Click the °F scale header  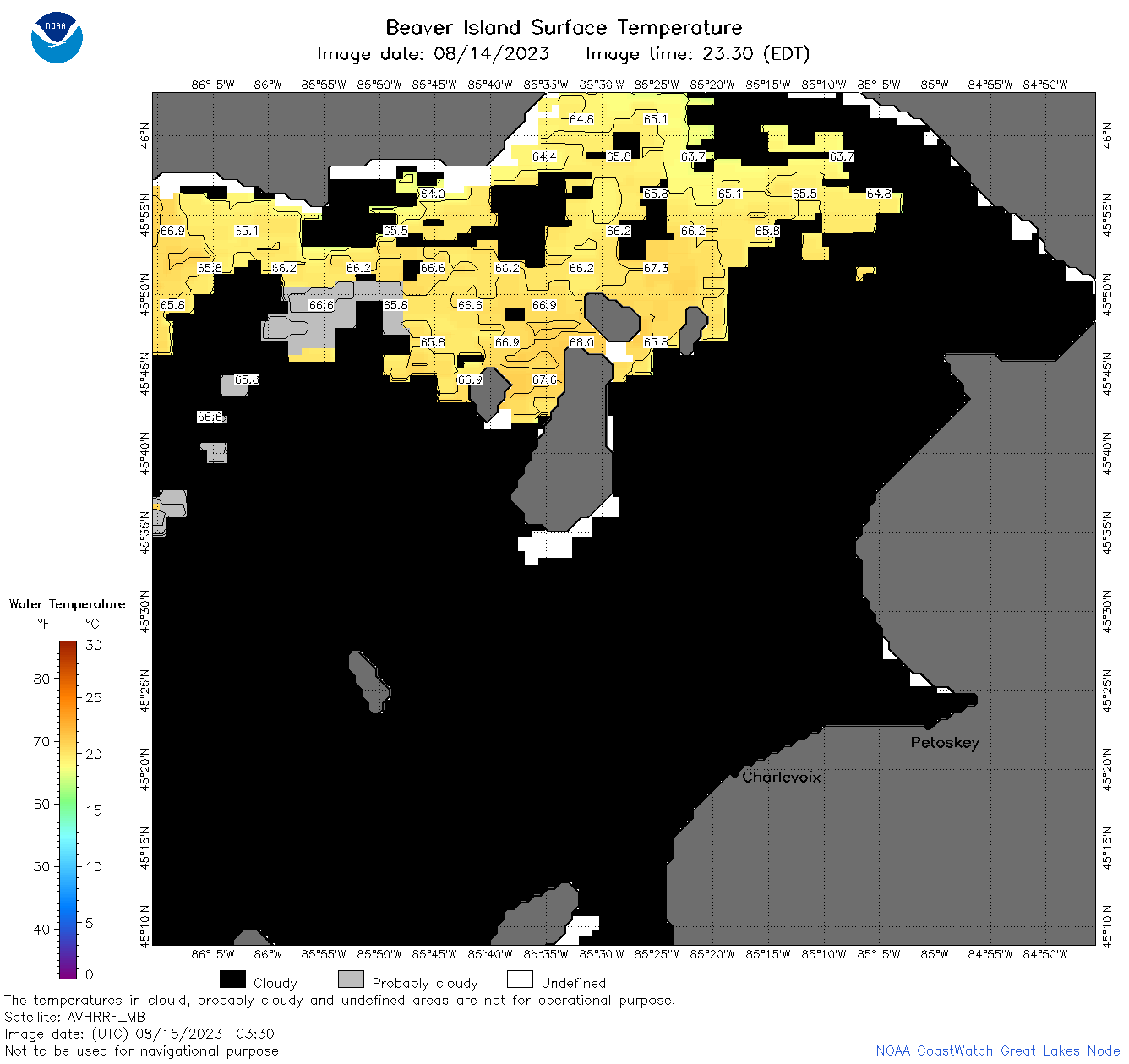click(44, 624)
